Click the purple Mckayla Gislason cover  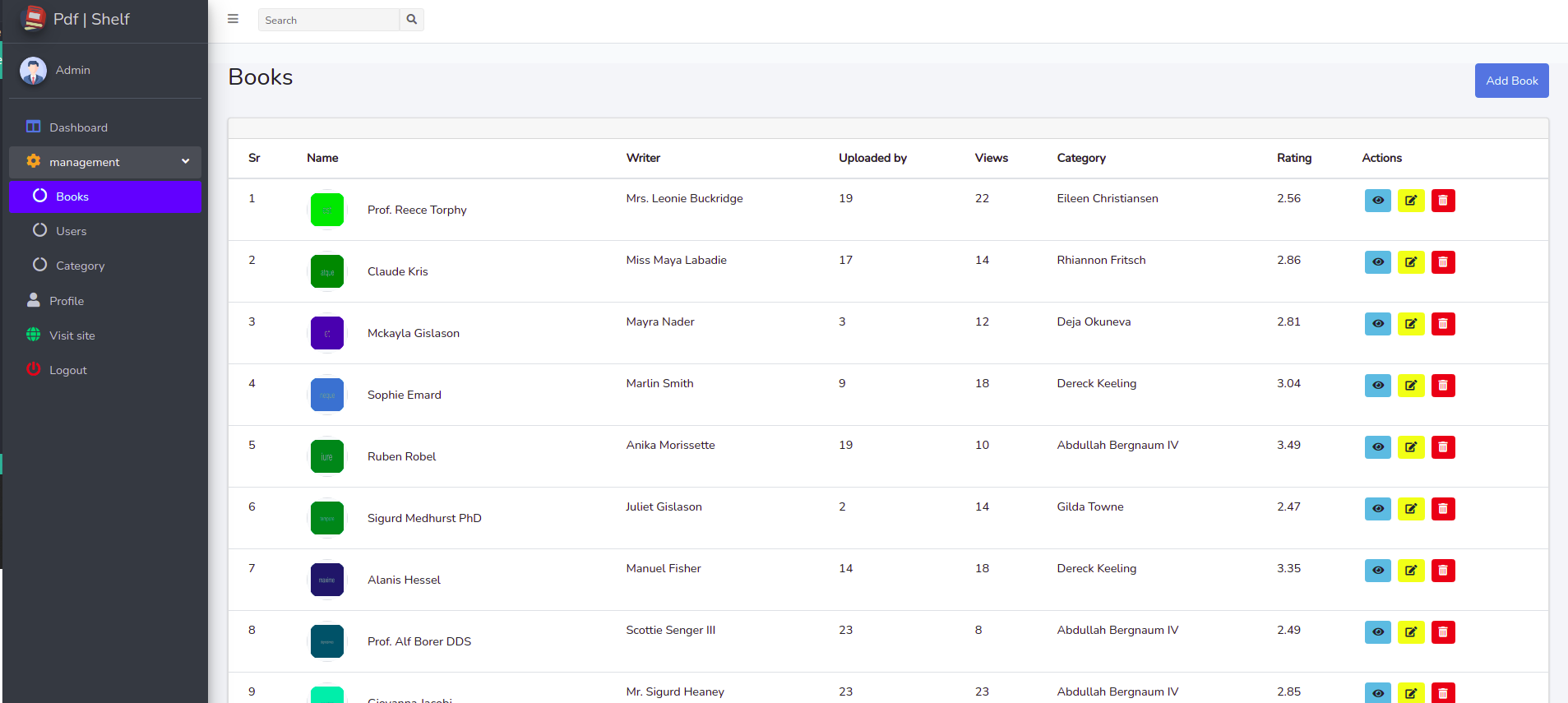click(x=327, y=333)
